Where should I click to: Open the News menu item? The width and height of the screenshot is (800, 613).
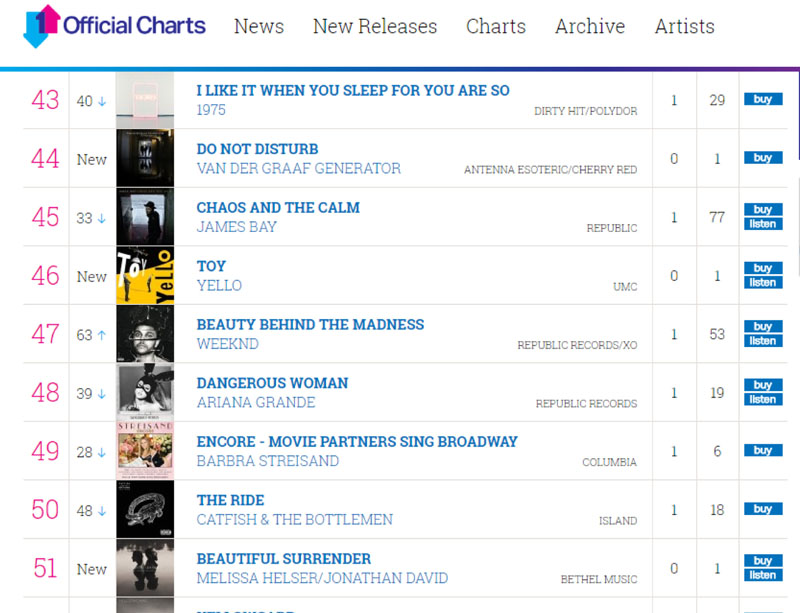(x=259, y=27)
